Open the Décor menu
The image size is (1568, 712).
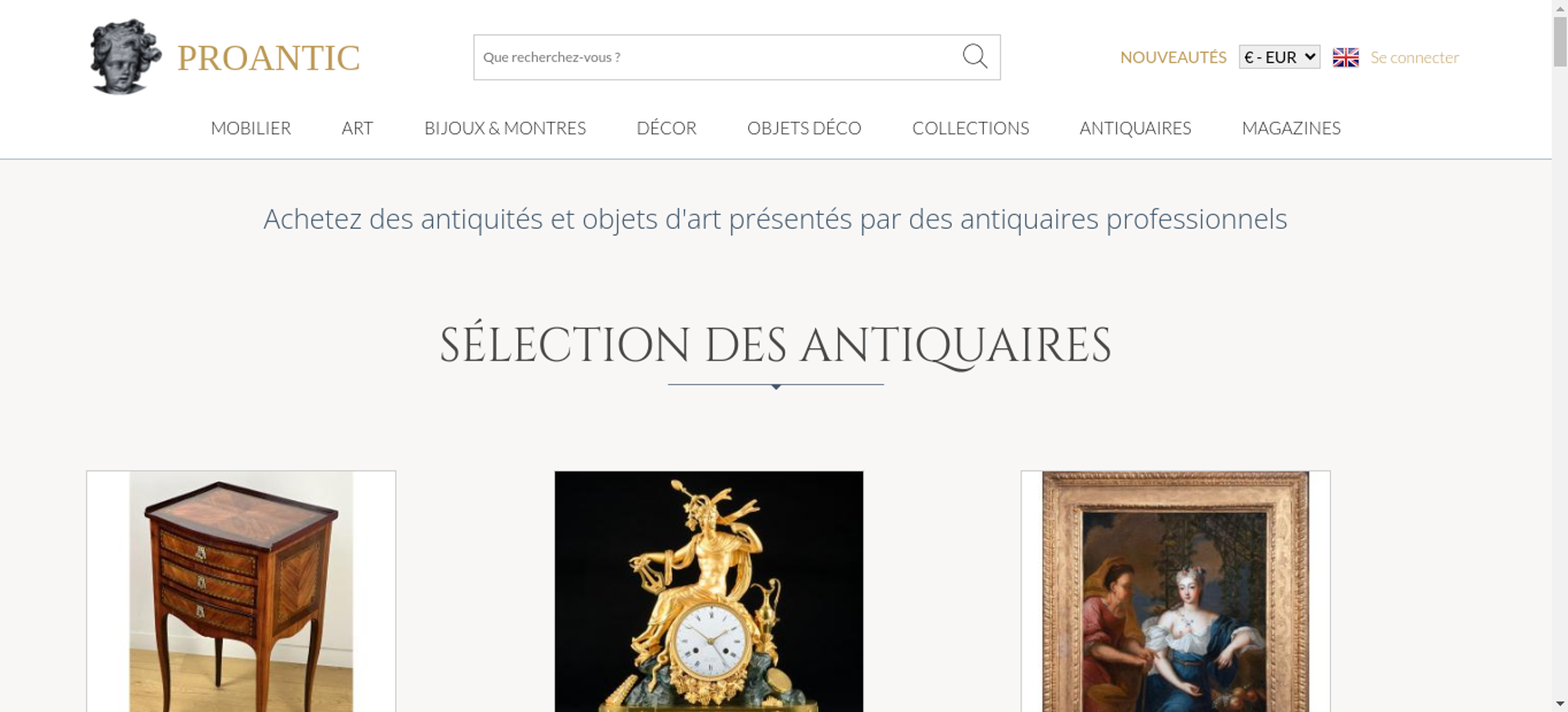(666, 128)
